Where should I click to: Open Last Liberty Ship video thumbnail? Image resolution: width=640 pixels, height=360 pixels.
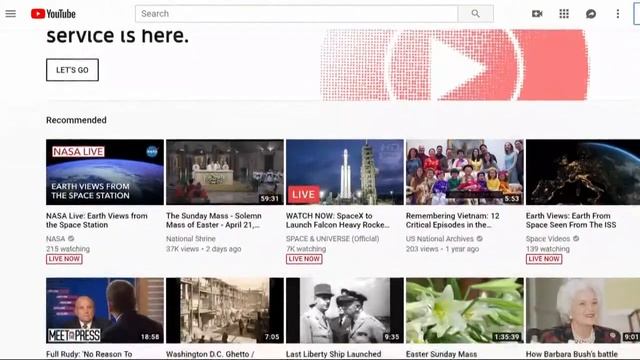point(345,311)
